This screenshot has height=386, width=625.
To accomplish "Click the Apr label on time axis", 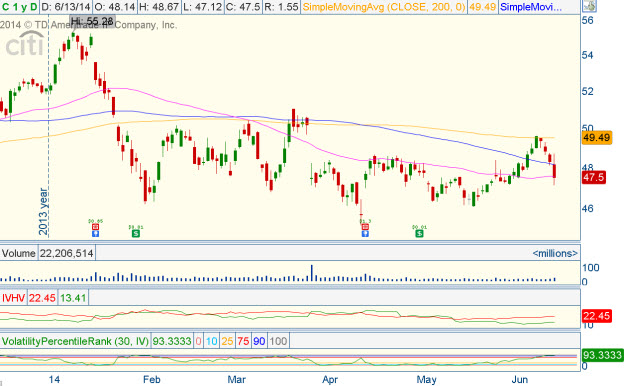I will pyautogui.click(x=330, y=380).
